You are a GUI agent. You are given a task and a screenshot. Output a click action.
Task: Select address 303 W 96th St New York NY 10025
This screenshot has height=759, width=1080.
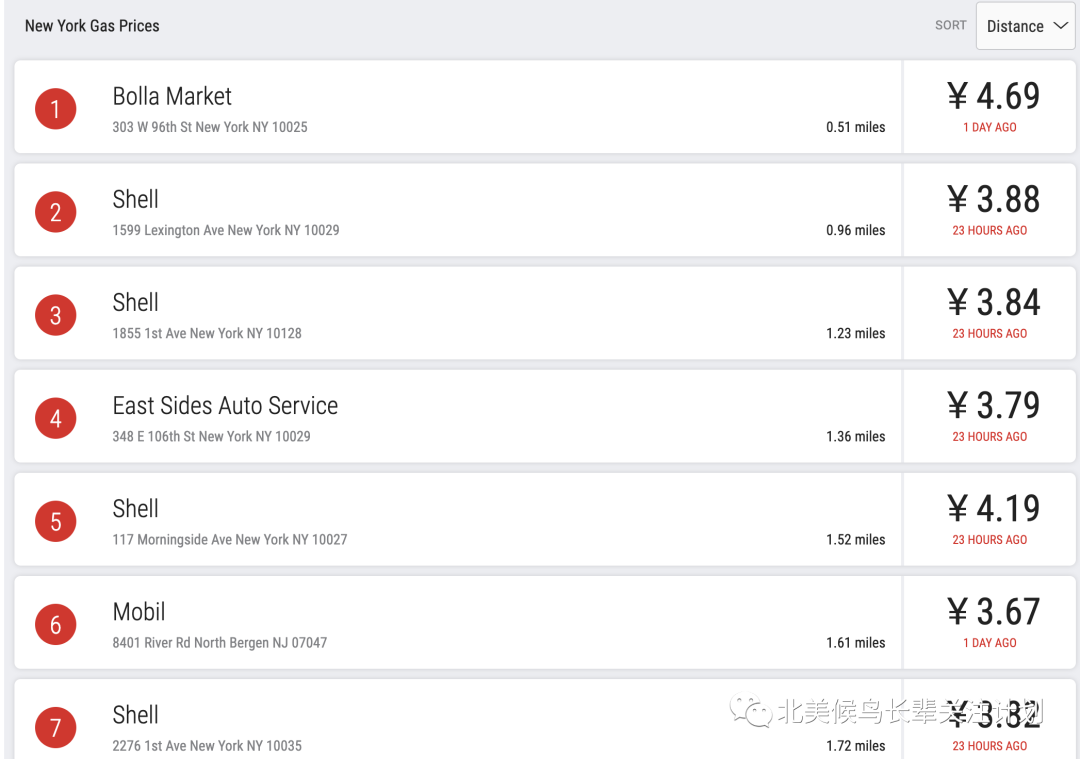click(210, 127)
